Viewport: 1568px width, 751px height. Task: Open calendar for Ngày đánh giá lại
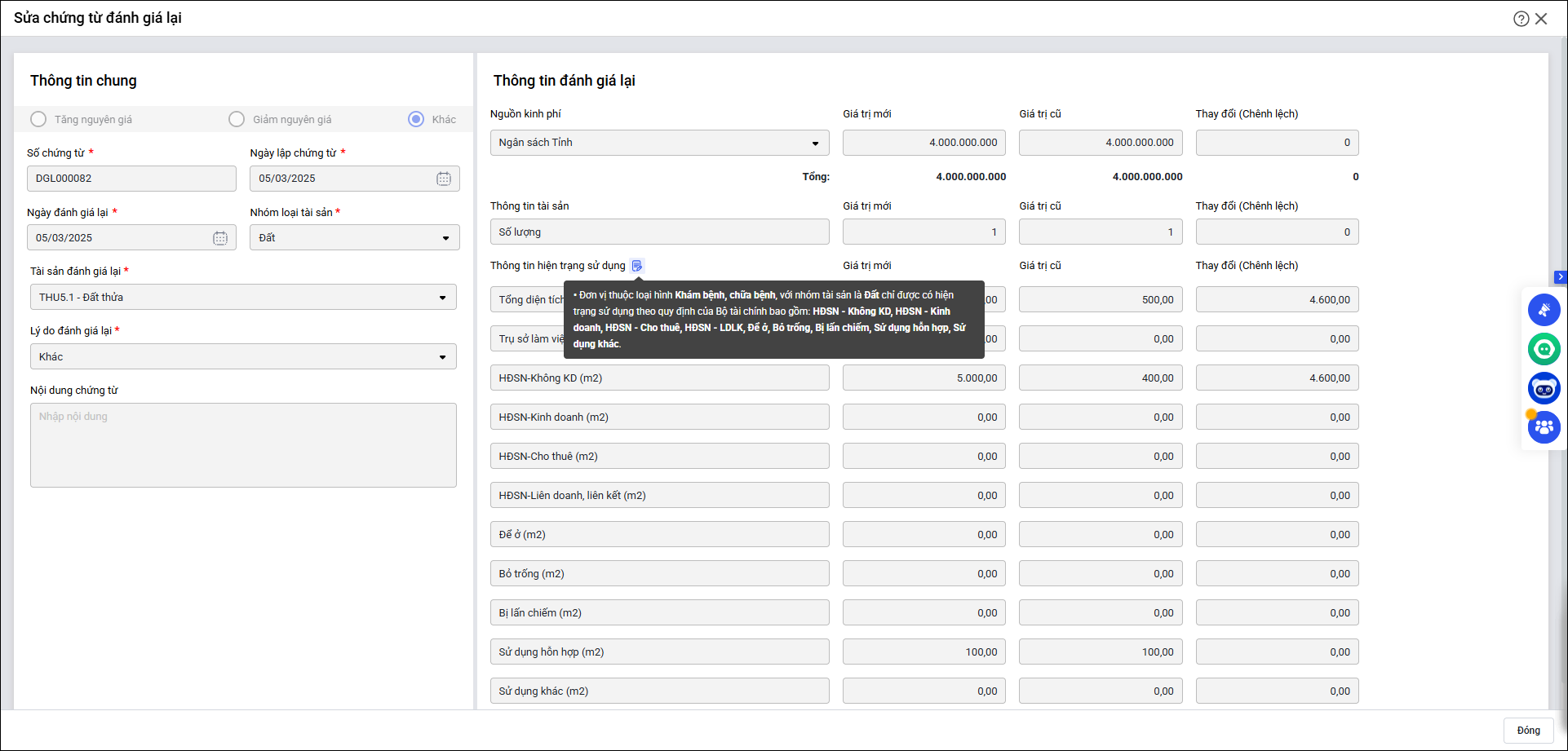220,238
